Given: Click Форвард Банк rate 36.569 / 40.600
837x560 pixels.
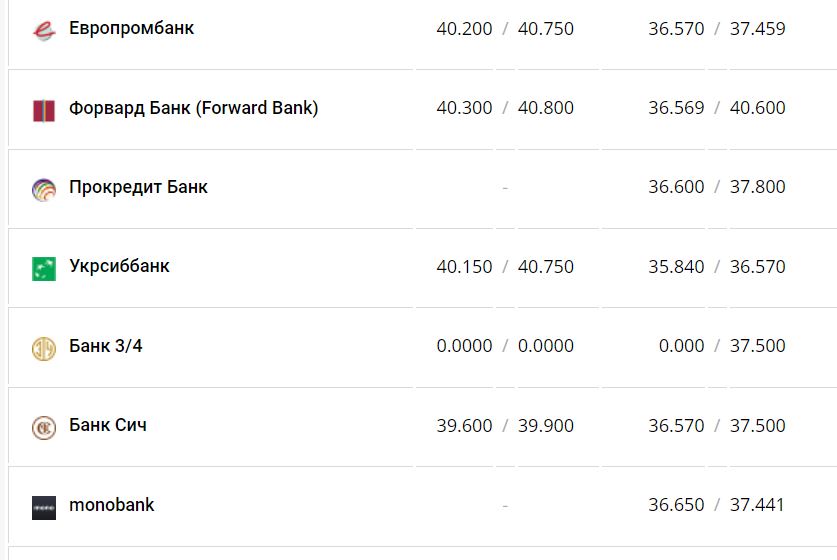Looking at the screenshot, I should click(x=716, y=108).
